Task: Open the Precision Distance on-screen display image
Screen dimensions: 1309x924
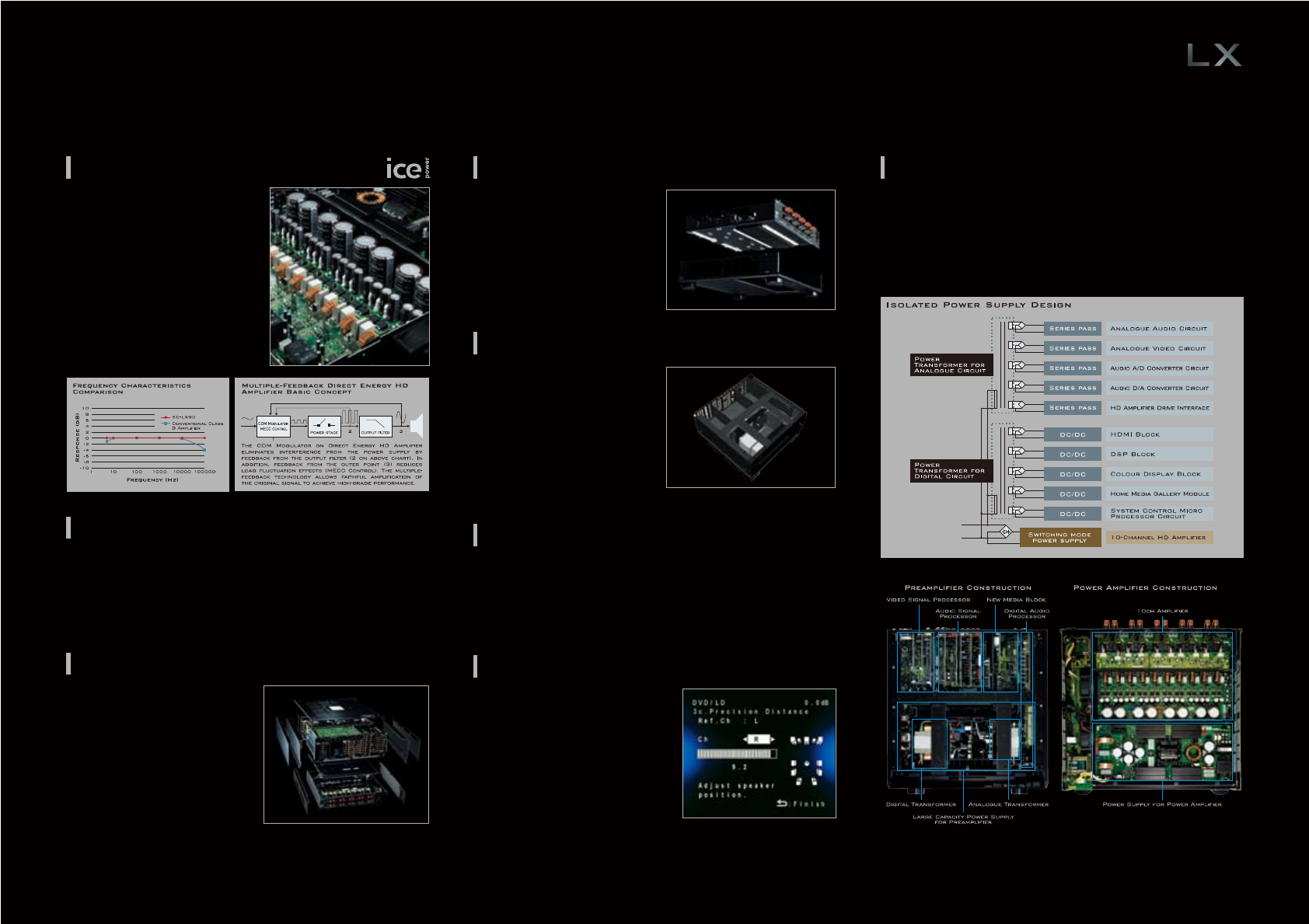Action: pyautogui.click(x=759, y=753)
